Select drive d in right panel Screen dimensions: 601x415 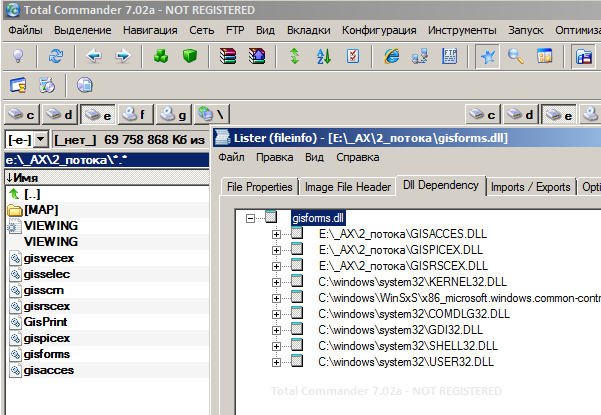(x=521, y=114)
